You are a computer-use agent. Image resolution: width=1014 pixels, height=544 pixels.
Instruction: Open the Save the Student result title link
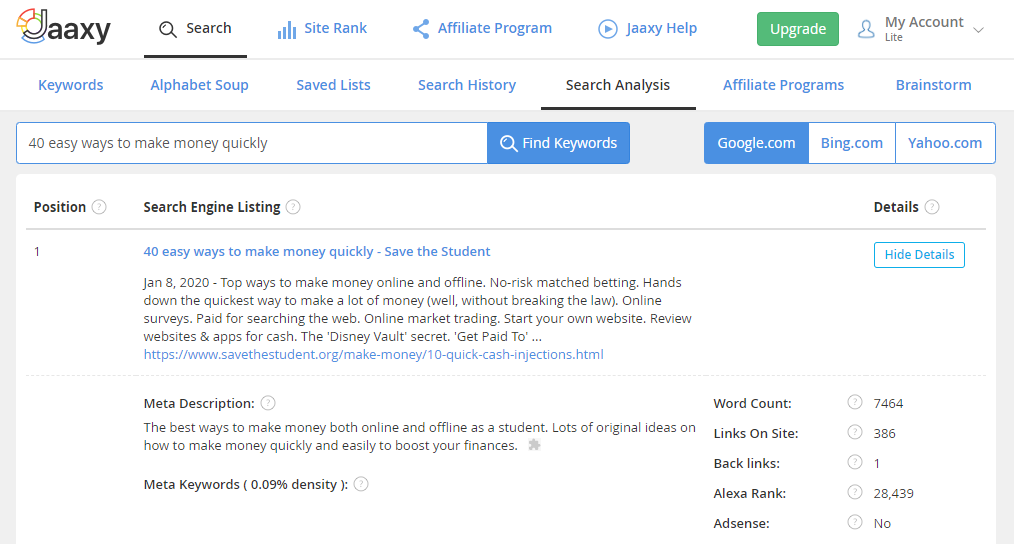317,252
